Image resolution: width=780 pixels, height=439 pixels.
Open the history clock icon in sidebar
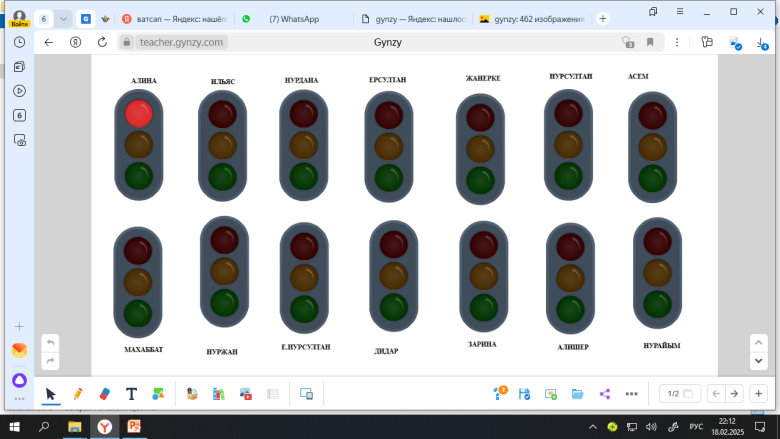coord(19,42)
